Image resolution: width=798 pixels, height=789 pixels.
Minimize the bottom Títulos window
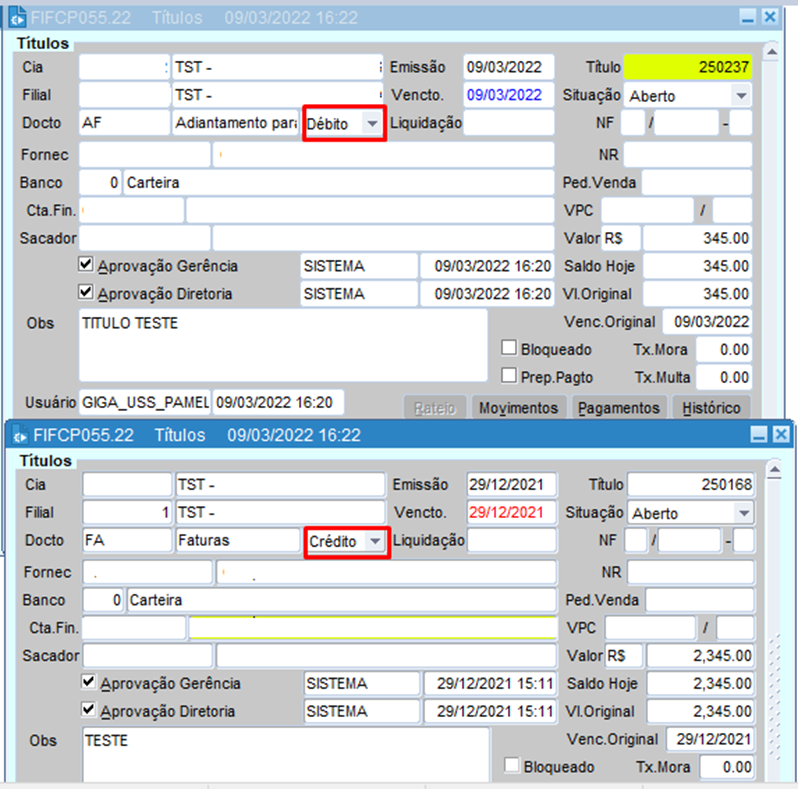pyautogui.click(x=759, y=435)
